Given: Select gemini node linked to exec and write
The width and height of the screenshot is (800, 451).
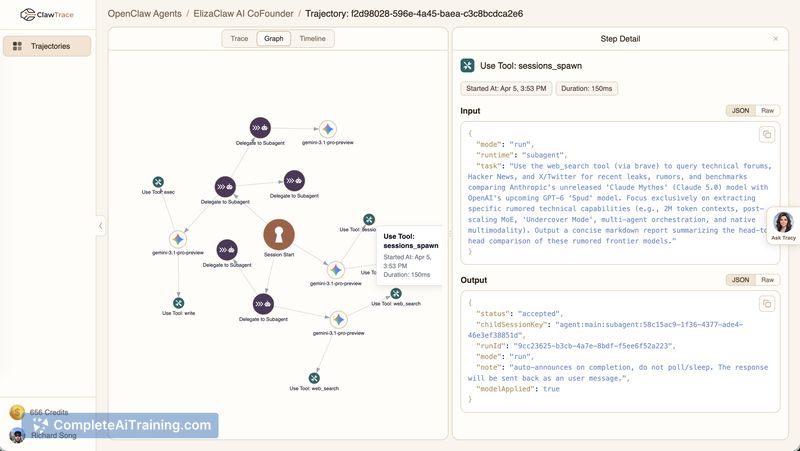Looking at the screenshot, I should 178,239.
